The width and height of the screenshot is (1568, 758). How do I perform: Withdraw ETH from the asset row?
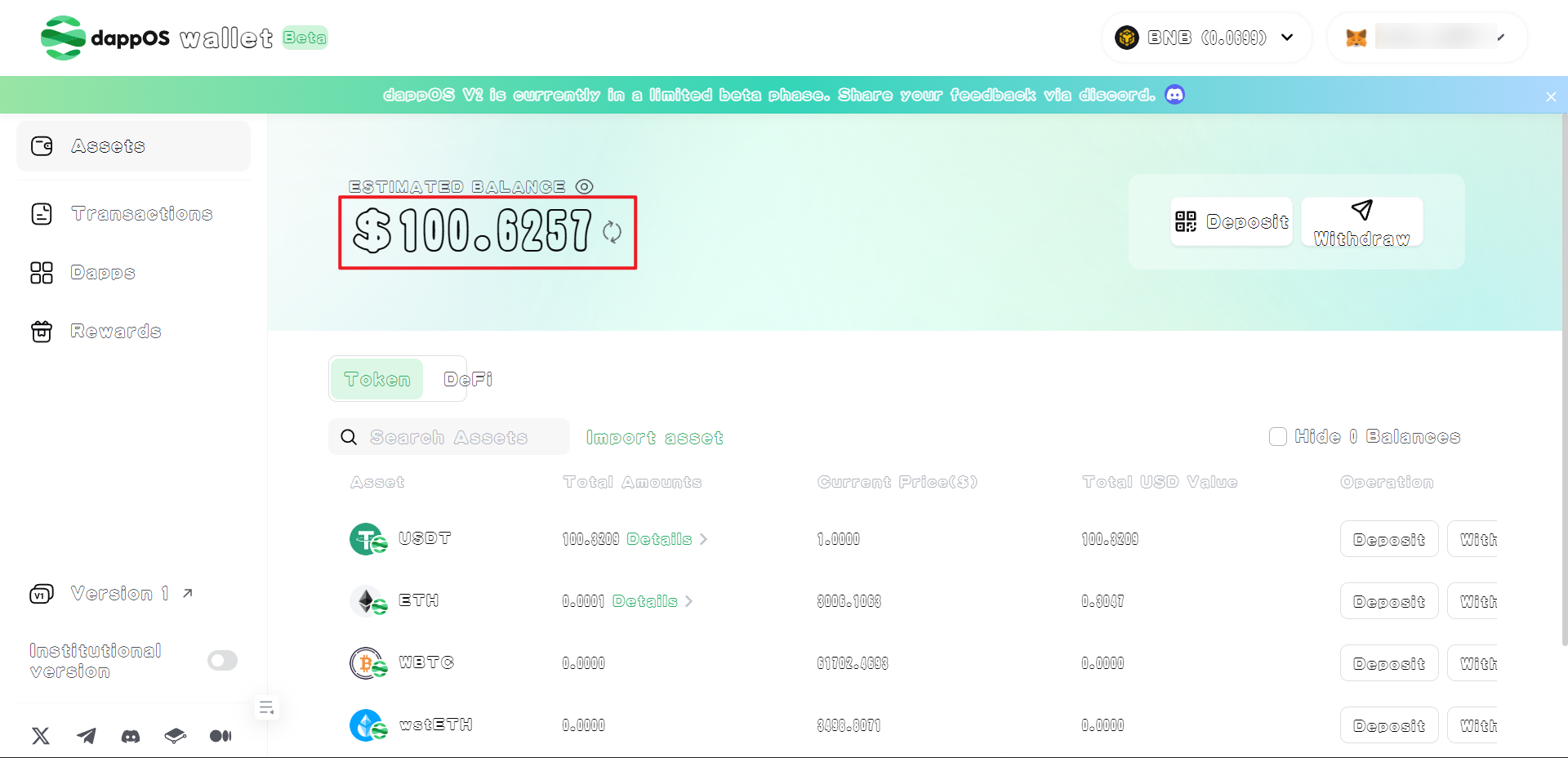tap(1473, 601)
